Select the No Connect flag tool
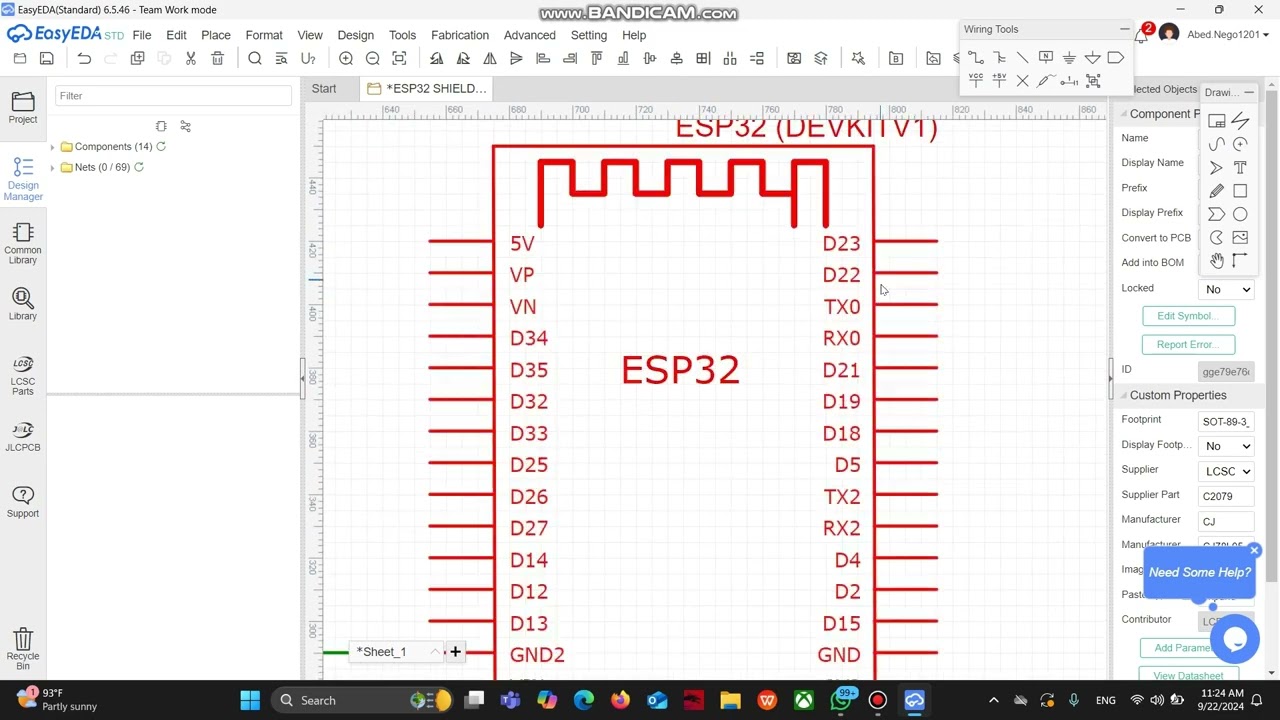This screenshot has width=1280, height=720. pyautogui.click(x=1022, y=81)
